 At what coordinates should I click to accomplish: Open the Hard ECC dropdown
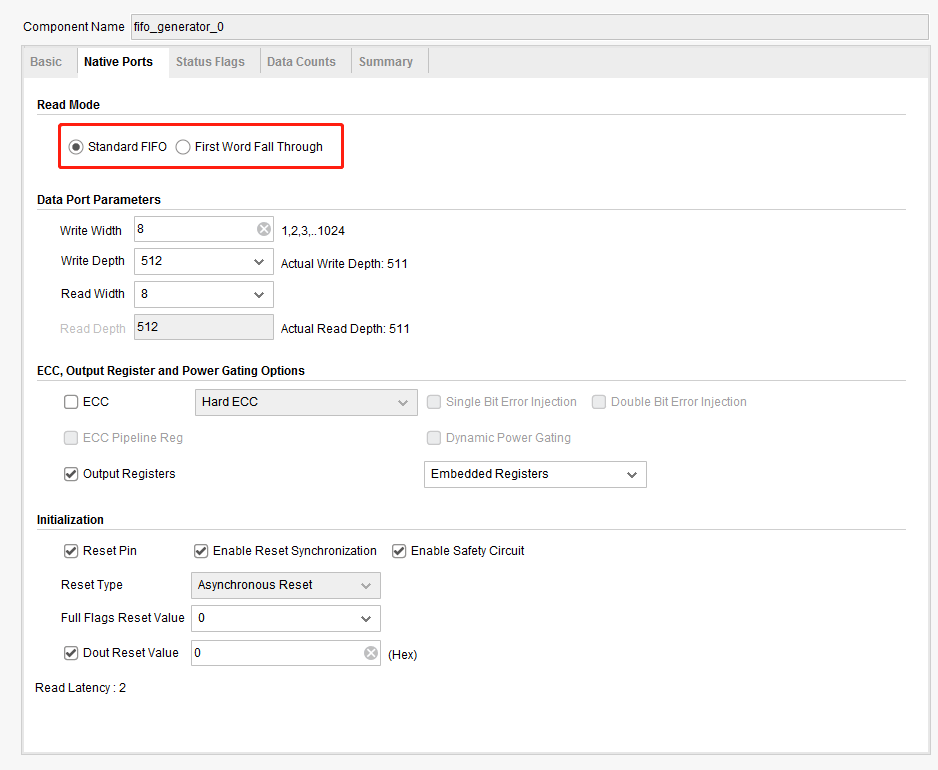[x=306, y=402]
